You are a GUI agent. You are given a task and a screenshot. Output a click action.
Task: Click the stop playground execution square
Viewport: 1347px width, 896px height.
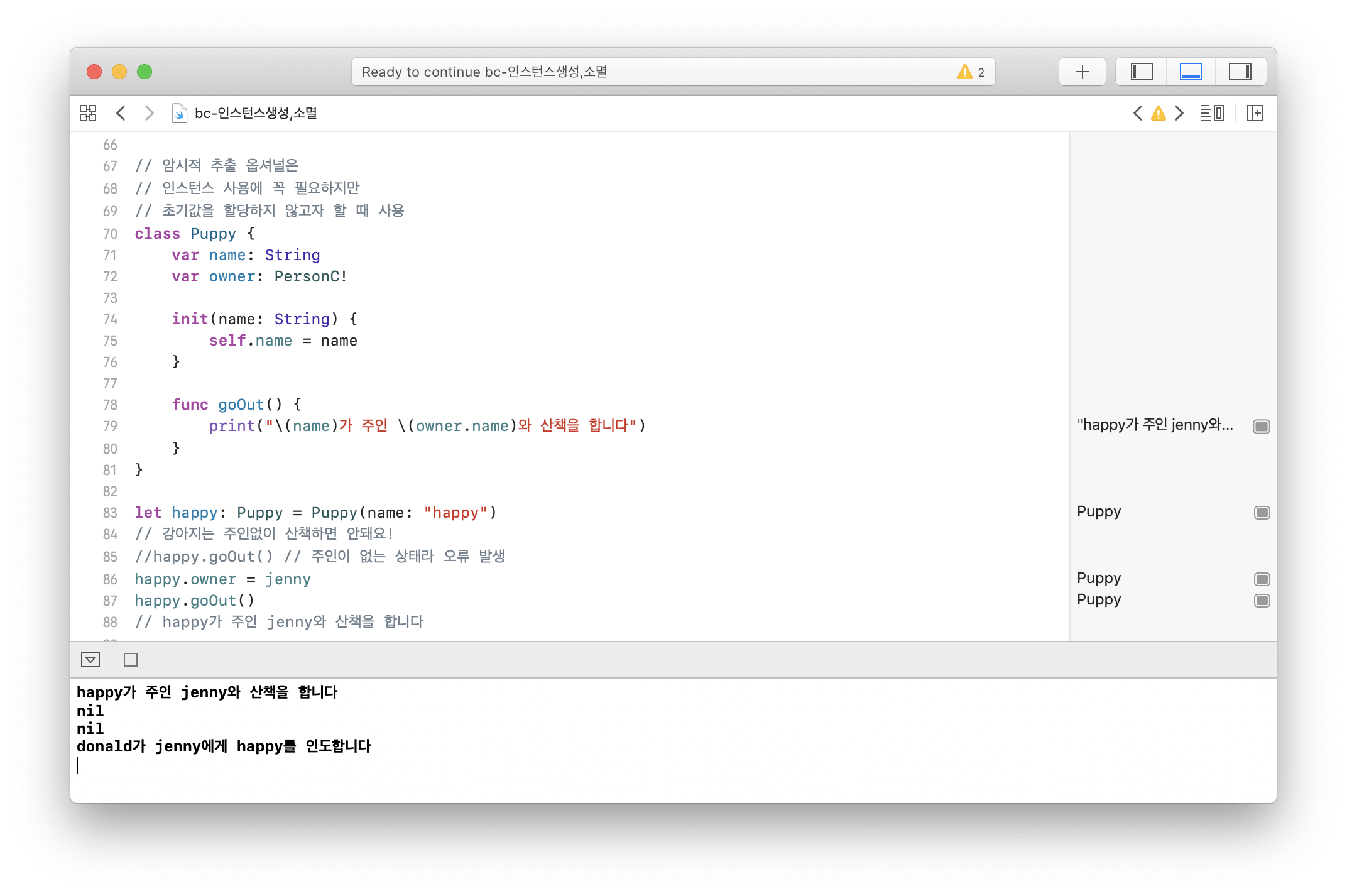131,660
